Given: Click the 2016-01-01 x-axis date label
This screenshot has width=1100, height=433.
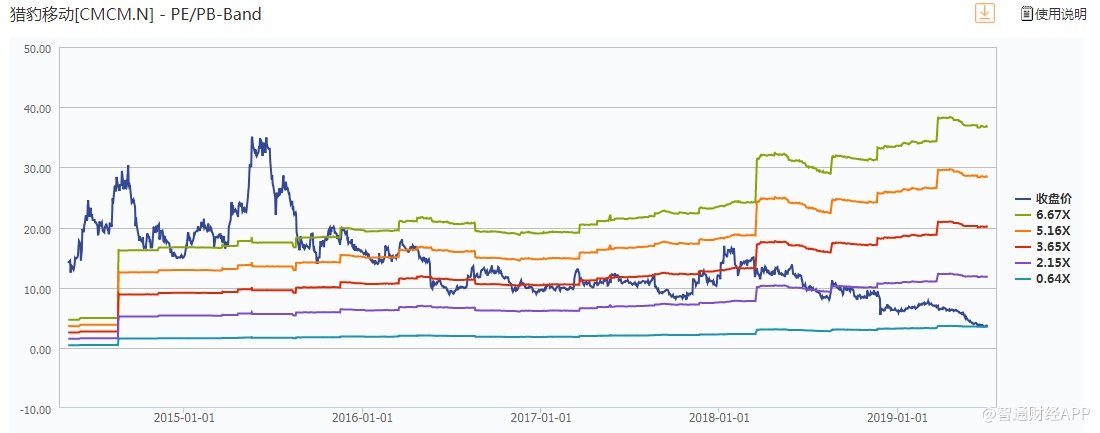Looking at the screenshot, I should coord(361,417).
